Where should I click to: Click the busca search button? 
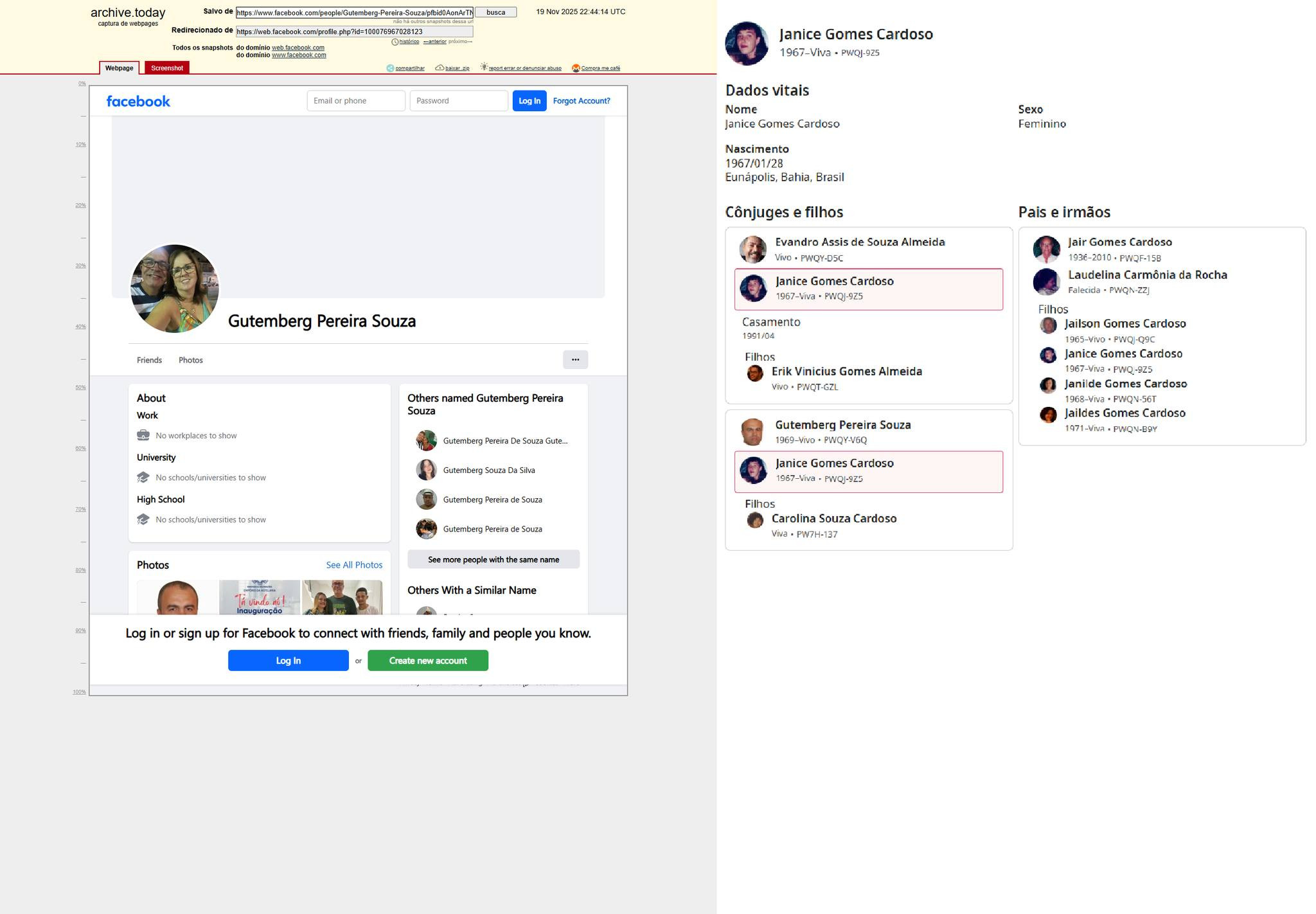[495, 12]
